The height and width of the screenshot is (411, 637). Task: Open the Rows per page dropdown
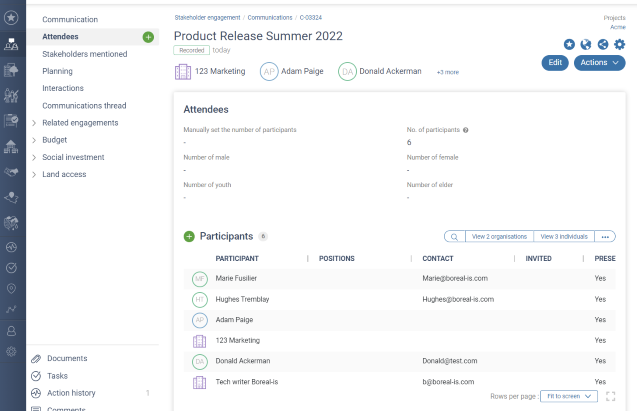568,396
